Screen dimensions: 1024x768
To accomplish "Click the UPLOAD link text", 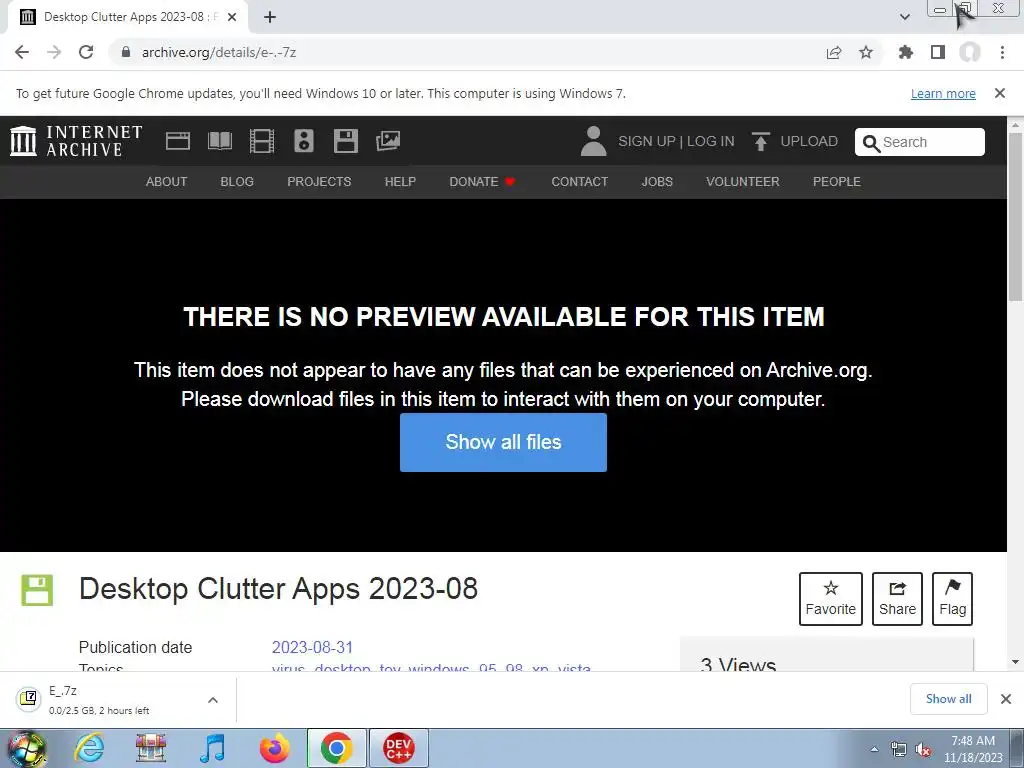I will coord(809,141).
